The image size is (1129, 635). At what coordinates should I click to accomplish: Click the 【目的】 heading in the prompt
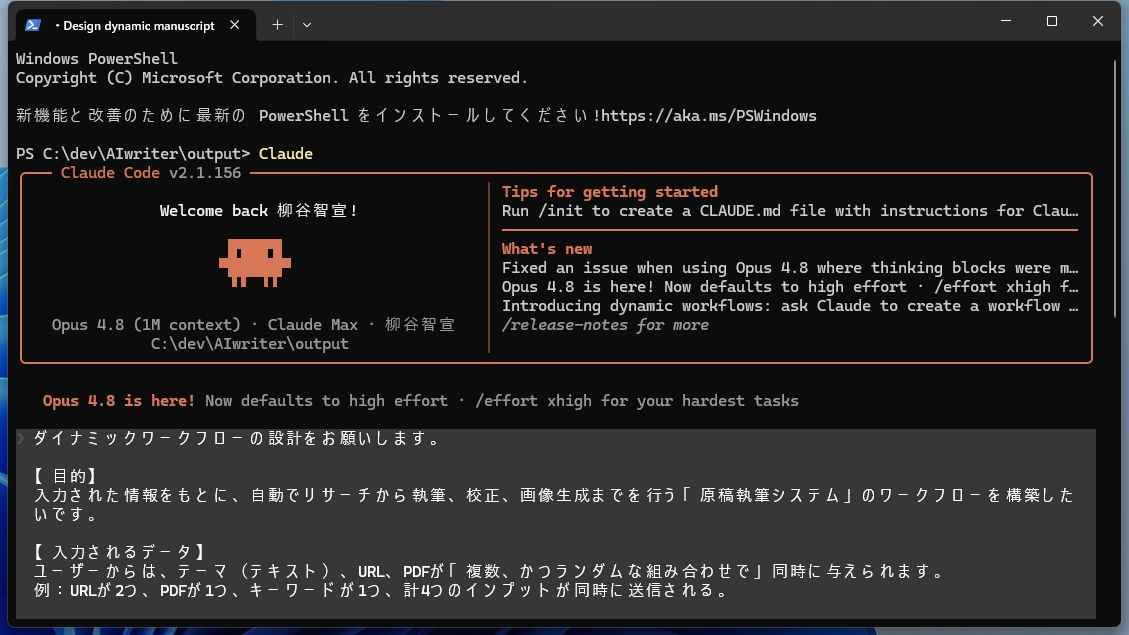tap(66, 477)
